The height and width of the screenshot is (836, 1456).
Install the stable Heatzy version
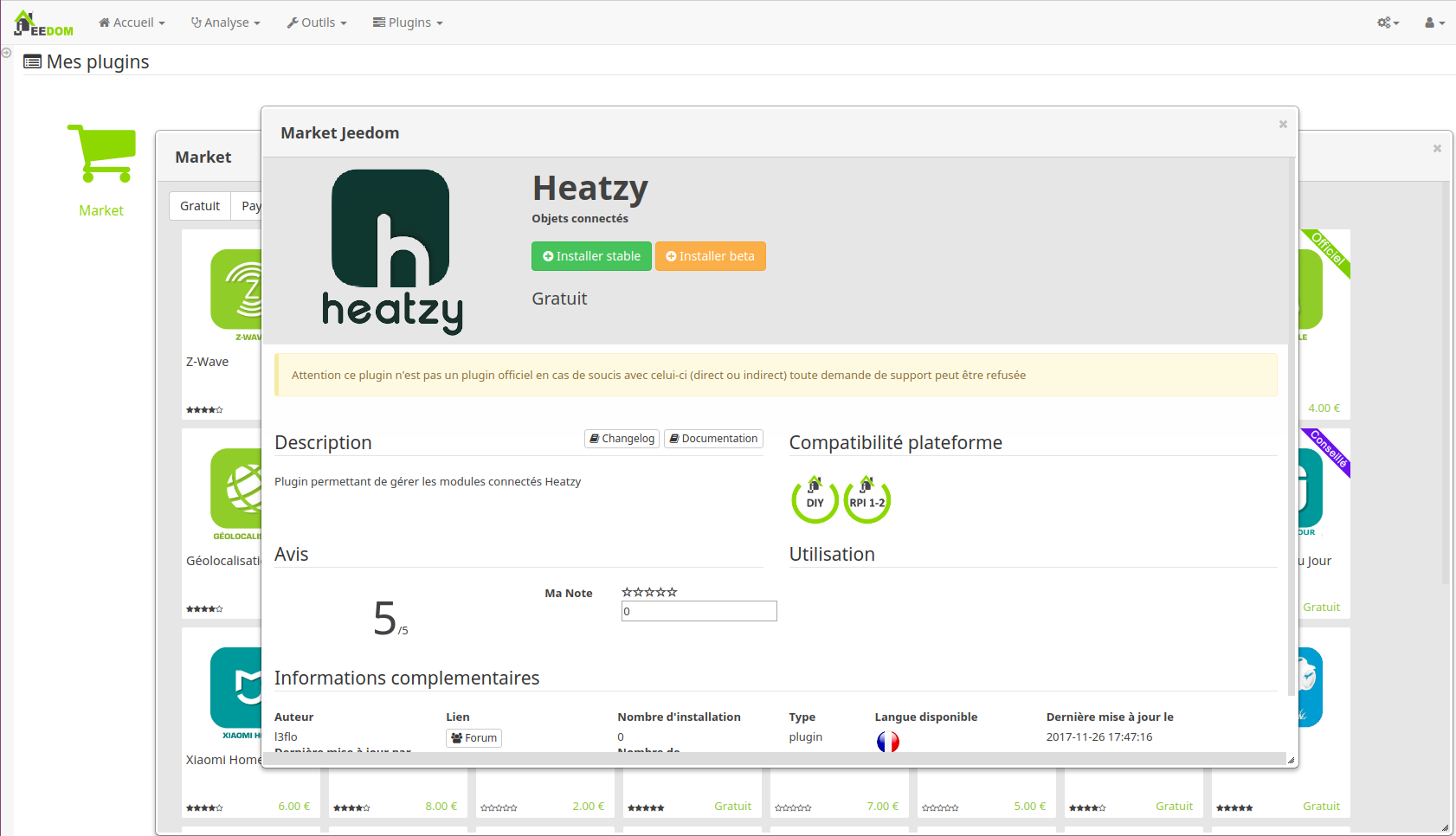coord(591,256)
